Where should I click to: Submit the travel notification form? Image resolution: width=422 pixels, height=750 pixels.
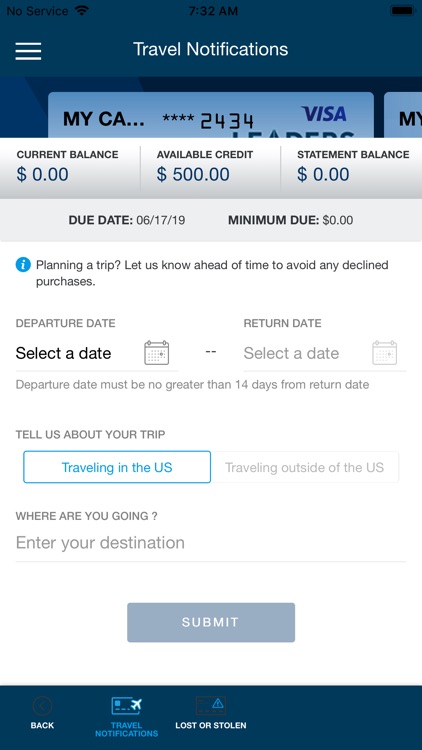coord(211,622)
